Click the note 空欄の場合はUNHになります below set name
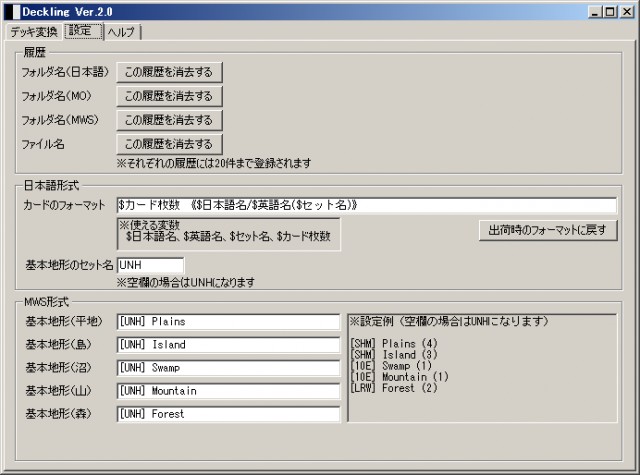This screenshot has width=640, height=475. 186,282
